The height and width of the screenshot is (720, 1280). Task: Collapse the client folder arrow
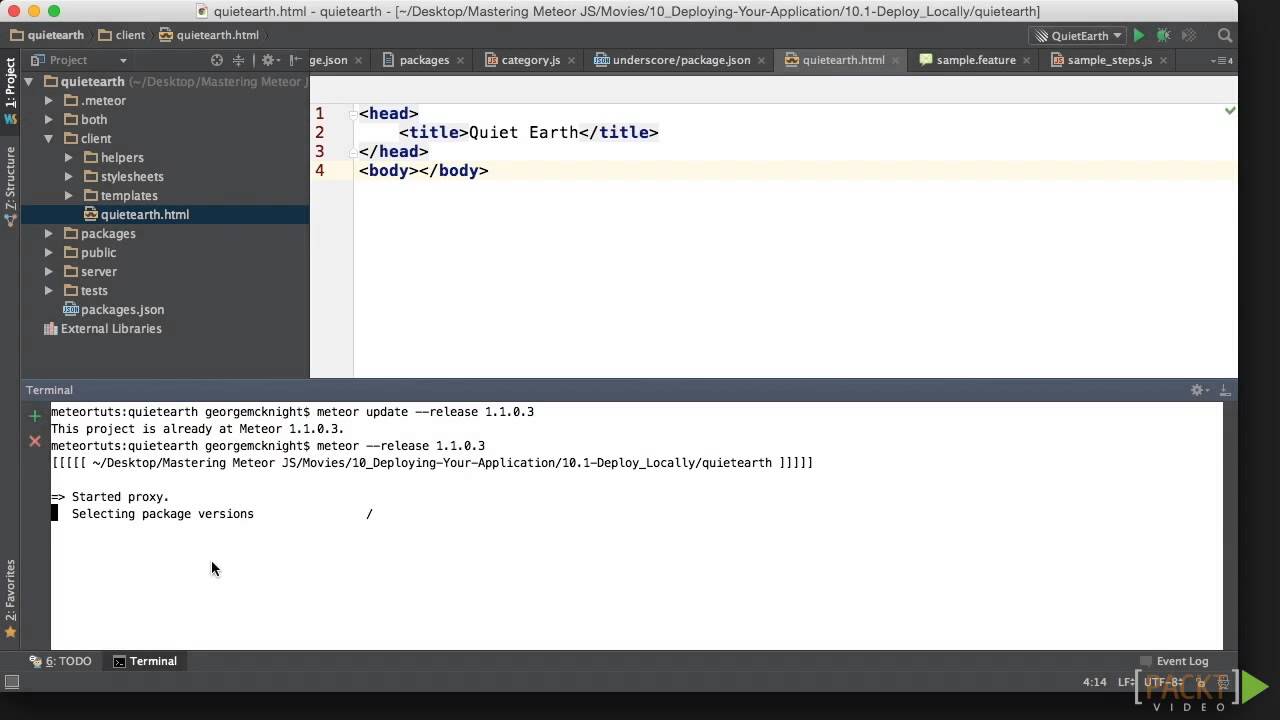(x=49, y=139)
